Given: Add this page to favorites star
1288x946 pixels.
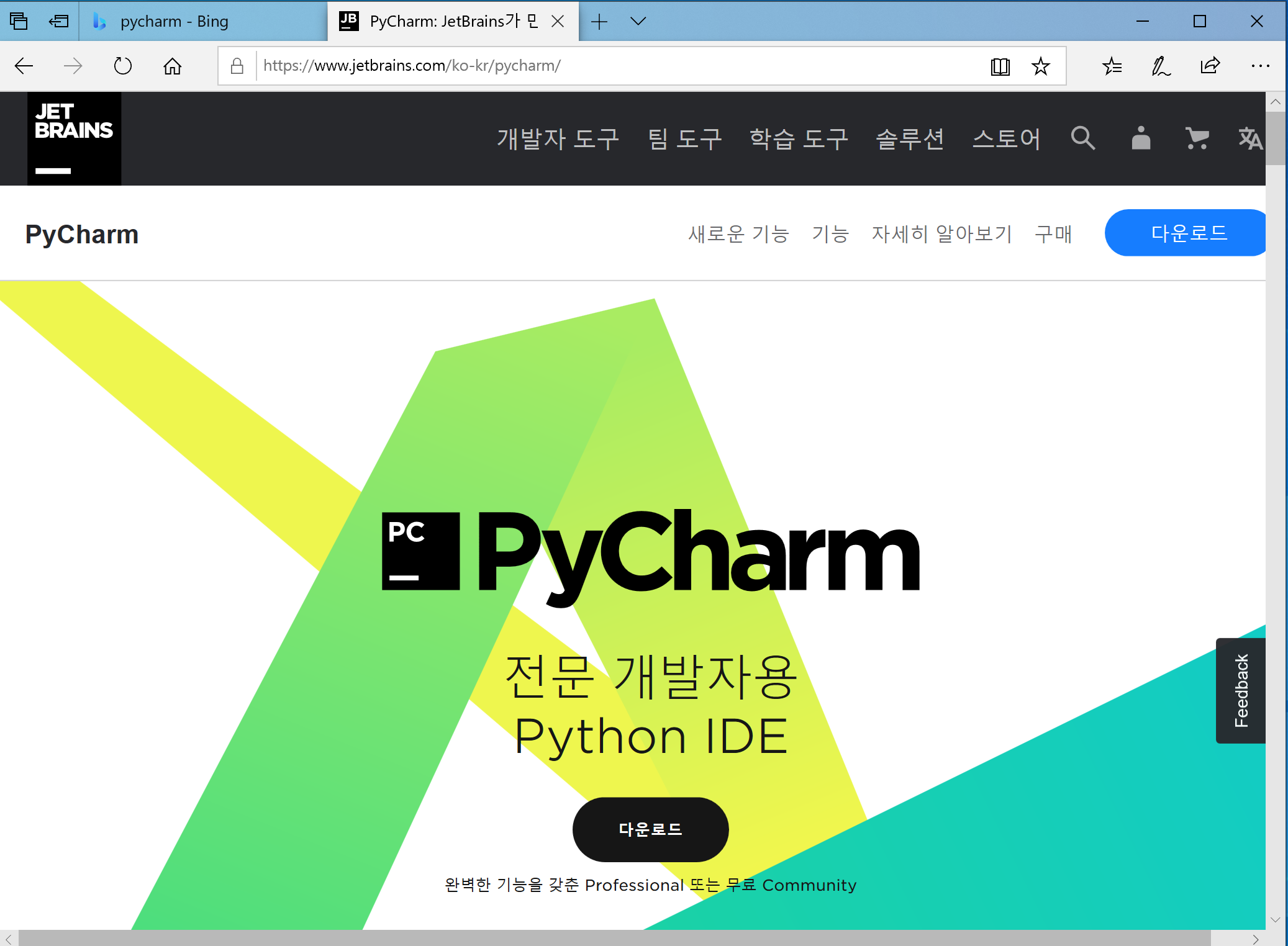Looking at the screenshot, I should [x=1041, y=66].
